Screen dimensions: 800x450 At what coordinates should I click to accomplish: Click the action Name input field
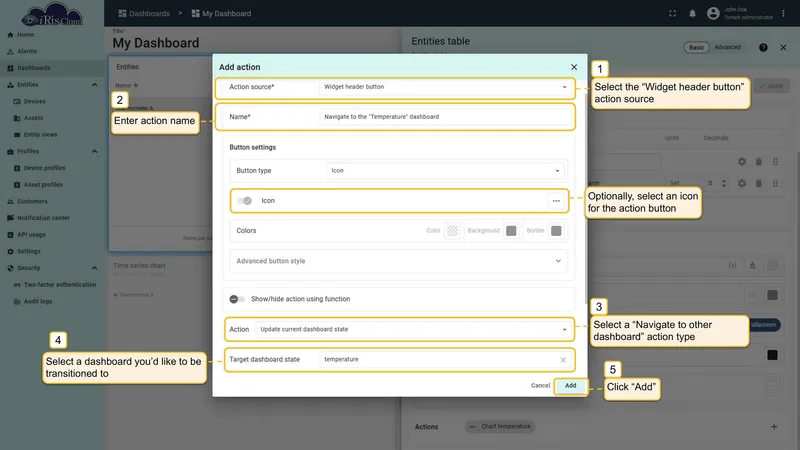coord(445,117)
